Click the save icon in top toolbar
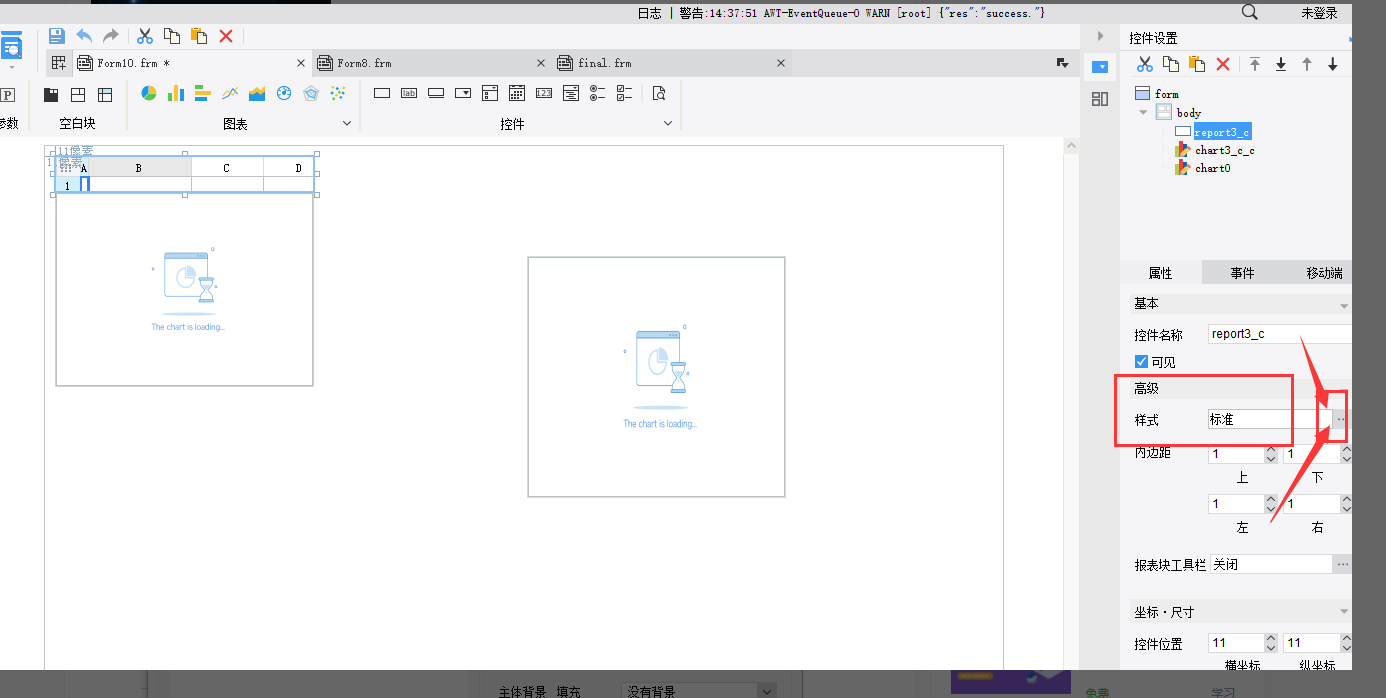 [57, 36]
